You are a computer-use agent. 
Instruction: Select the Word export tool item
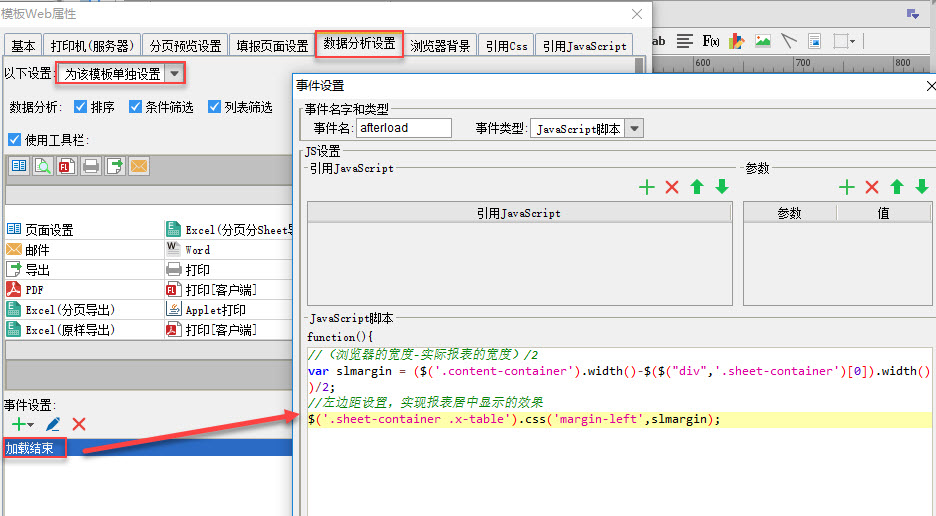pos(229,250)
